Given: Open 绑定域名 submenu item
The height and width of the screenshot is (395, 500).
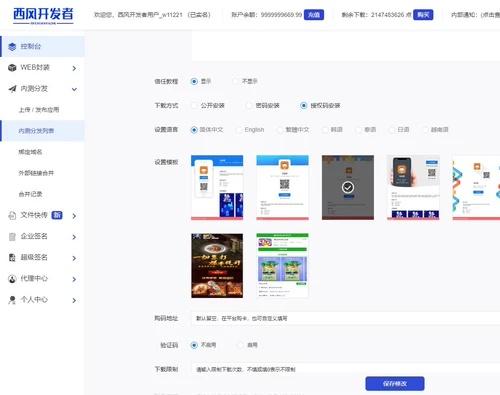Looking at the screenshot, I should [x=30, y=152].
